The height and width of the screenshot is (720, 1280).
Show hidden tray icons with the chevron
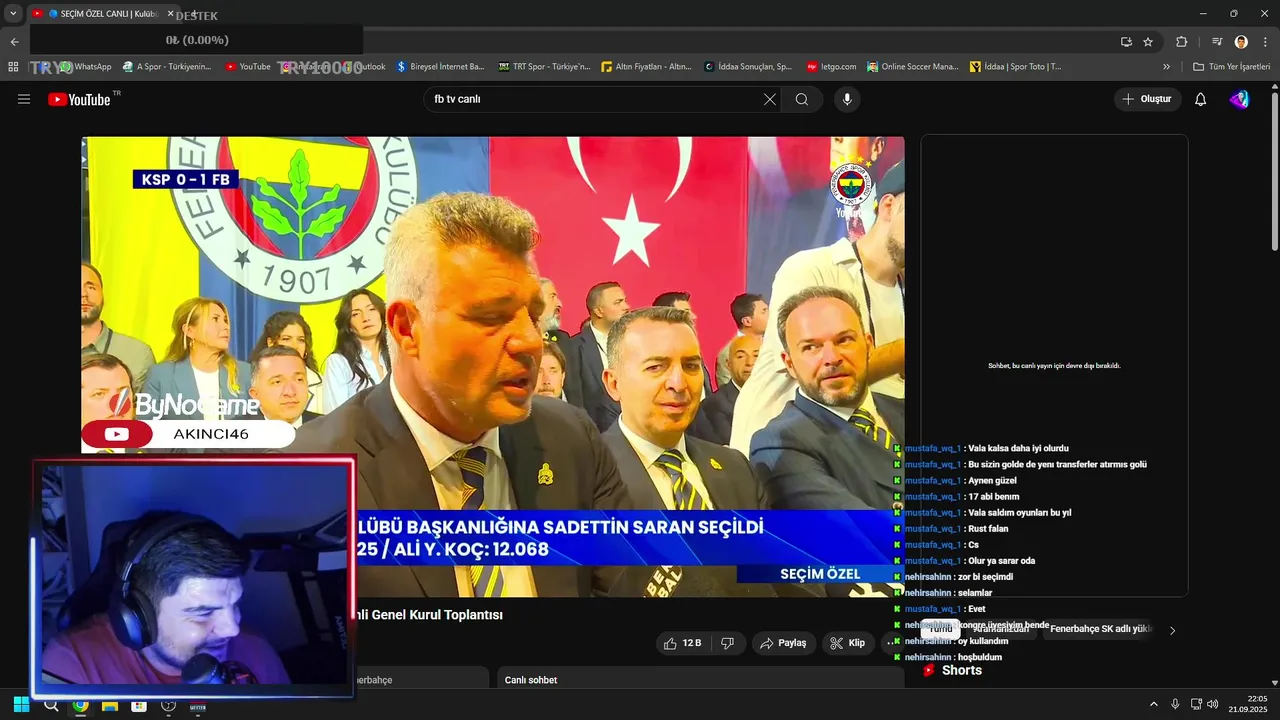click(1153, 704)
